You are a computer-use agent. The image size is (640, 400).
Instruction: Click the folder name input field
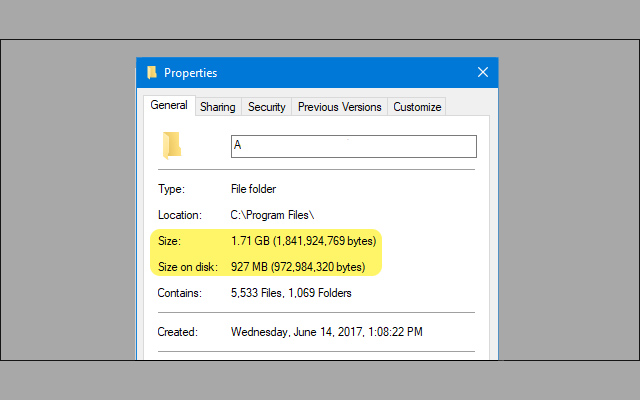[x=353, y=146]
